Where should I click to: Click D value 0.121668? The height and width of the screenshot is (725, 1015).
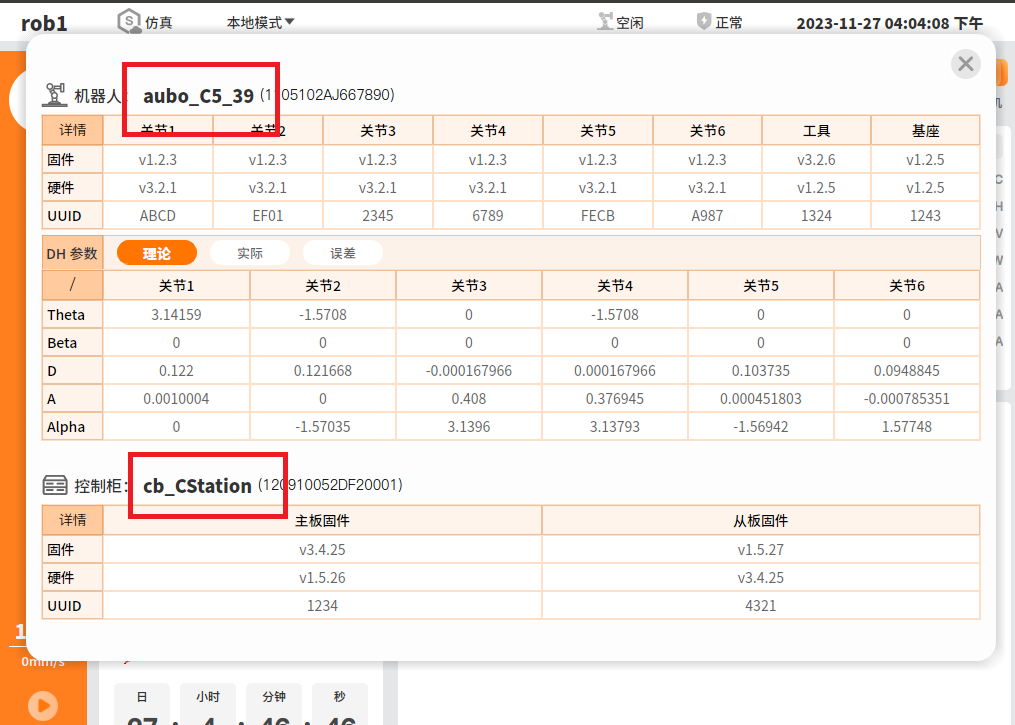pyautogui.click(x=322, y=371)
